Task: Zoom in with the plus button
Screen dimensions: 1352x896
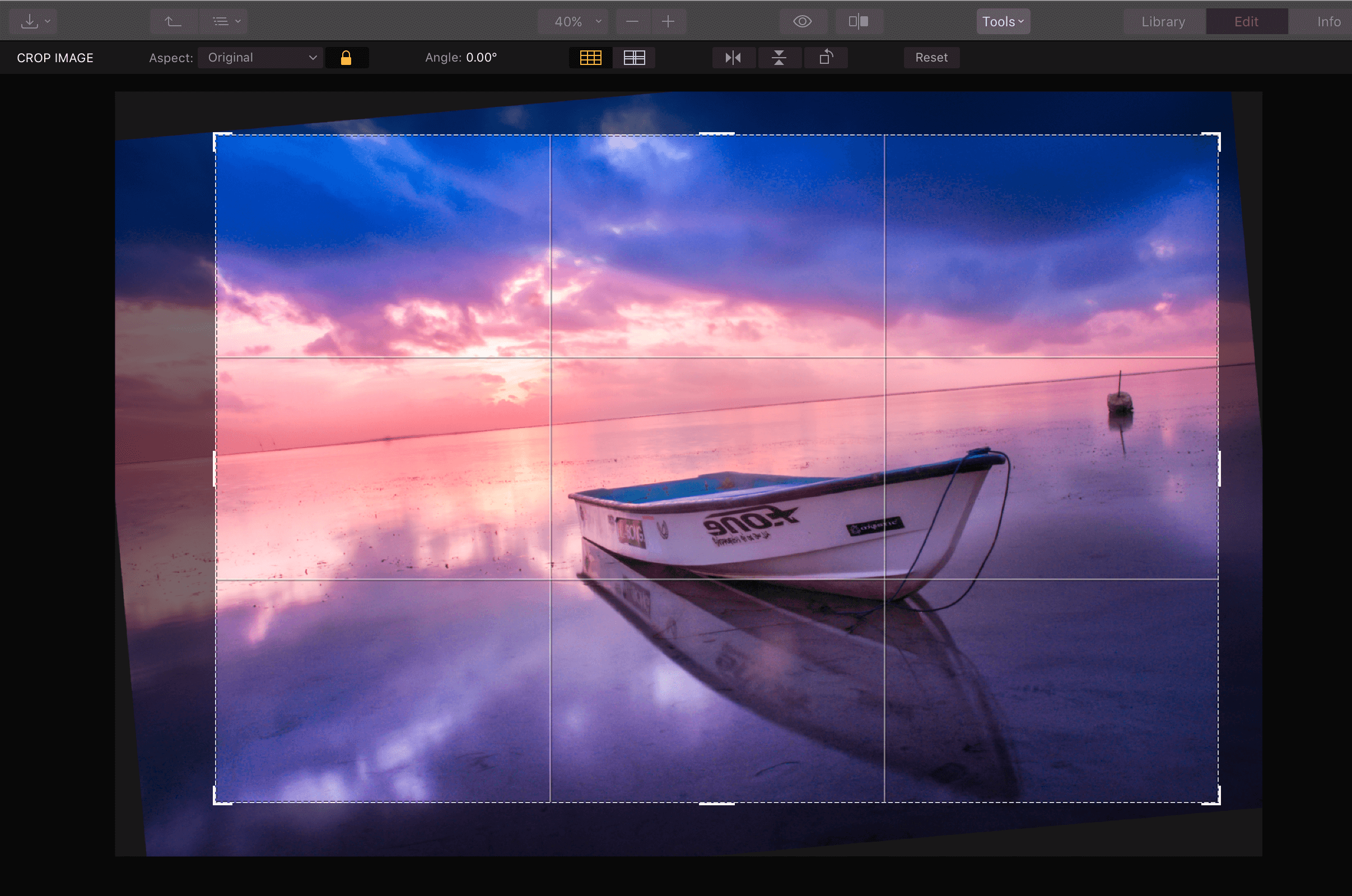Action: pos(668,22)
